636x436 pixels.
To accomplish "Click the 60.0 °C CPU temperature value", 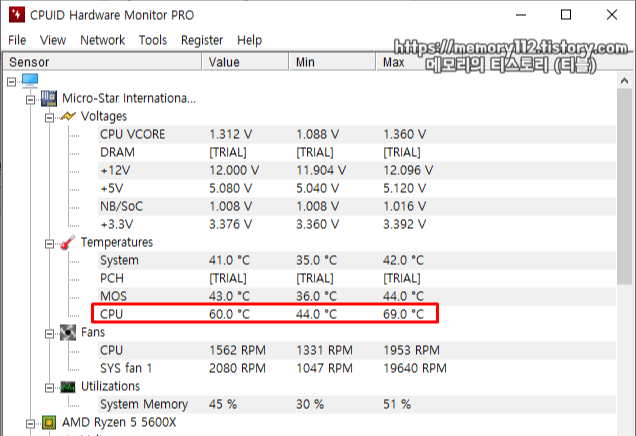I will pyautogui.click(x=230, y=314).
